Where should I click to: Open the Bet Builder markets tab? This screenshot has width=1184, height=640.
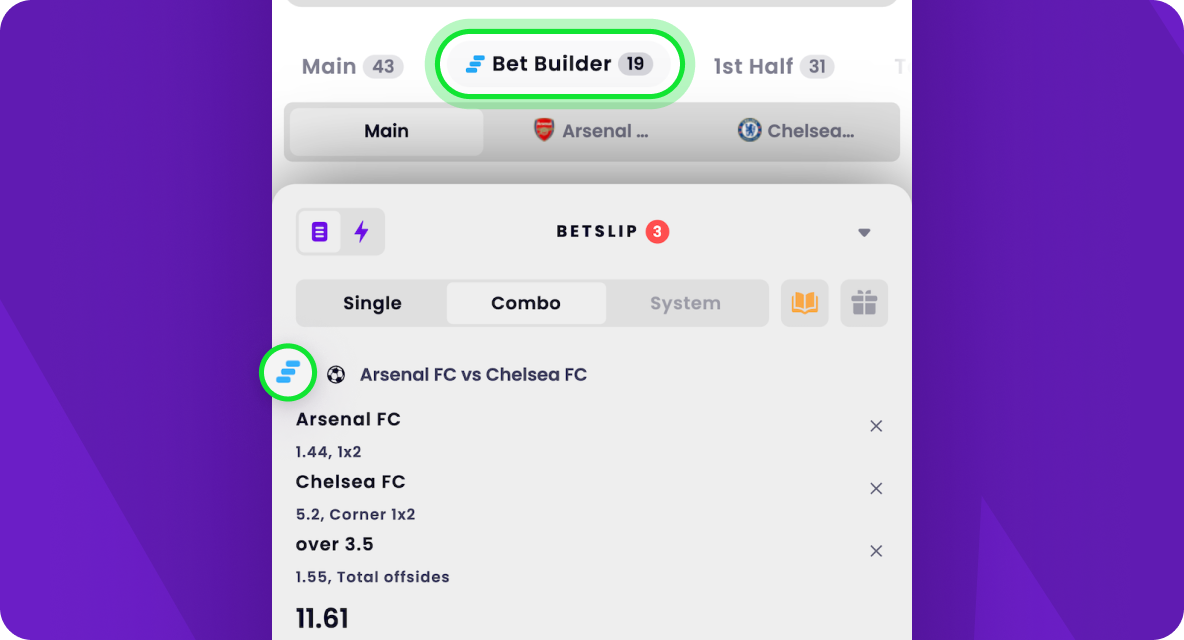click(559, 65)
